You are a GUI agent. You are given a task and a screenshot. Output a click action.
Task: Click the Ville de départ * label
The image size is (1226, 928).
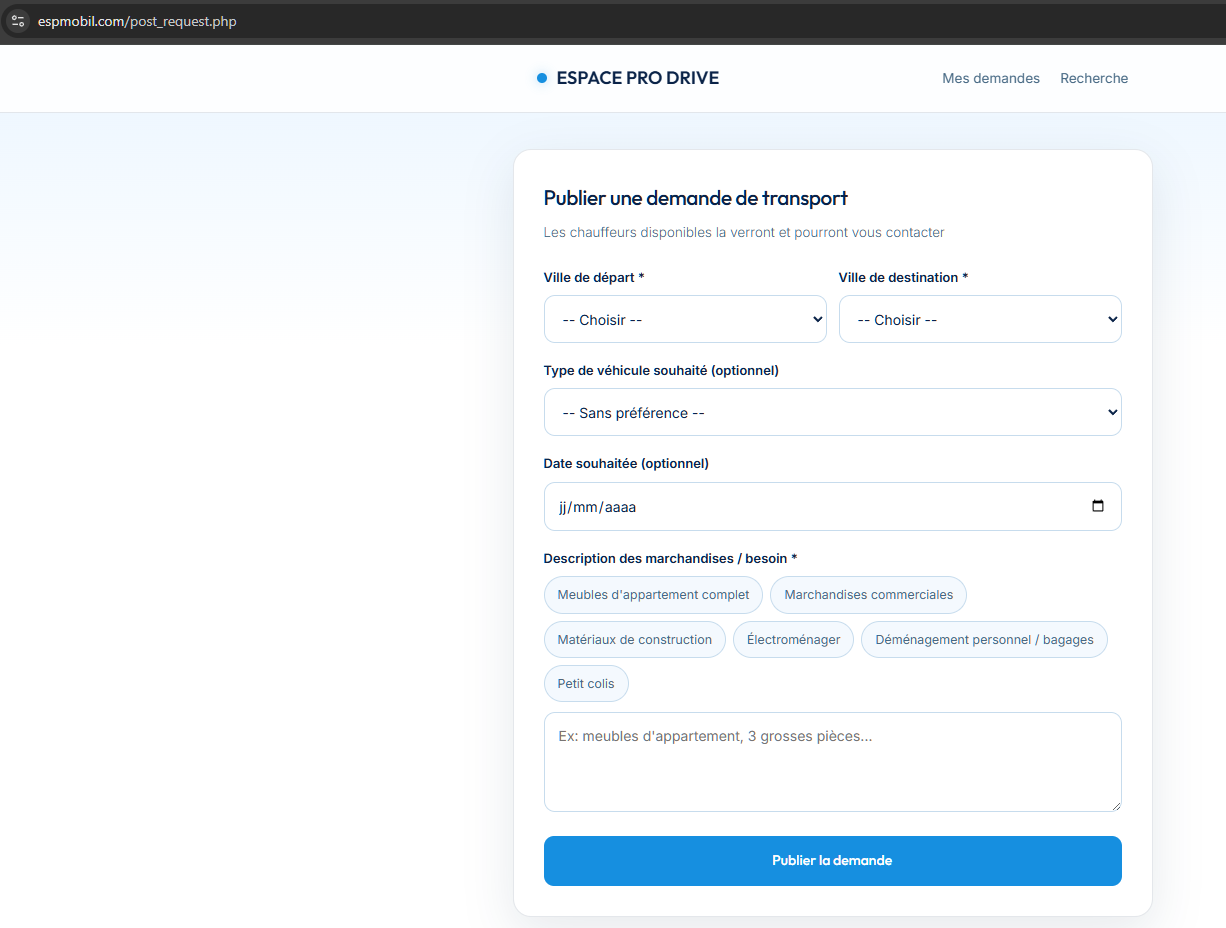(x=593, y=277)
